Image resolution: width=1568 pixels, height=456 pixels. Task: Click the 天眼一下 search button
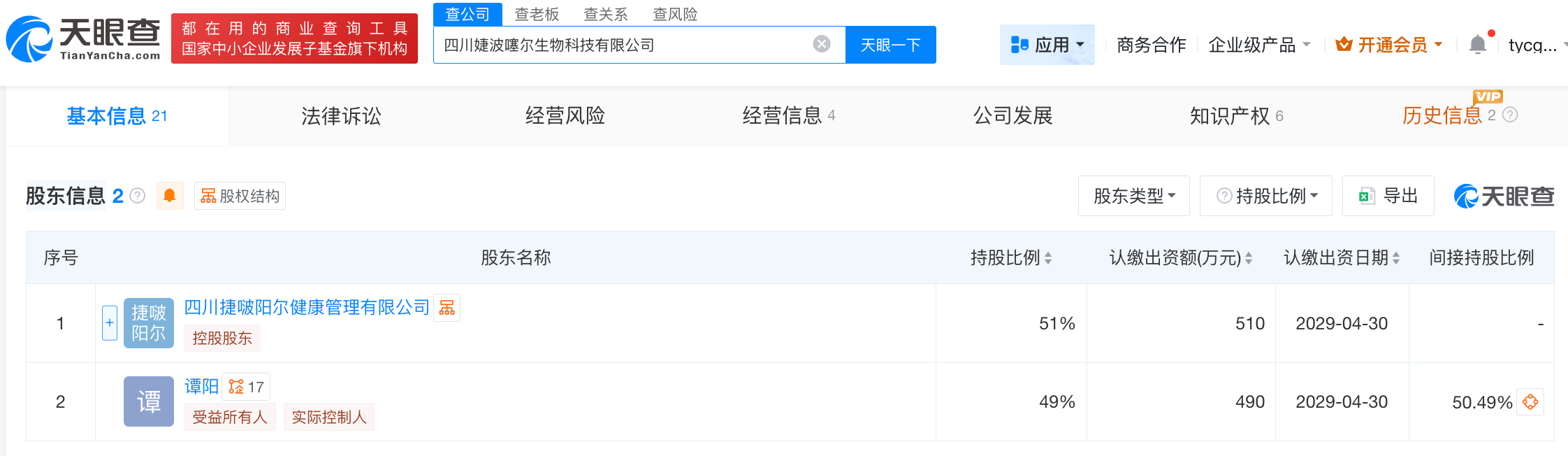[x=890, y=45]
